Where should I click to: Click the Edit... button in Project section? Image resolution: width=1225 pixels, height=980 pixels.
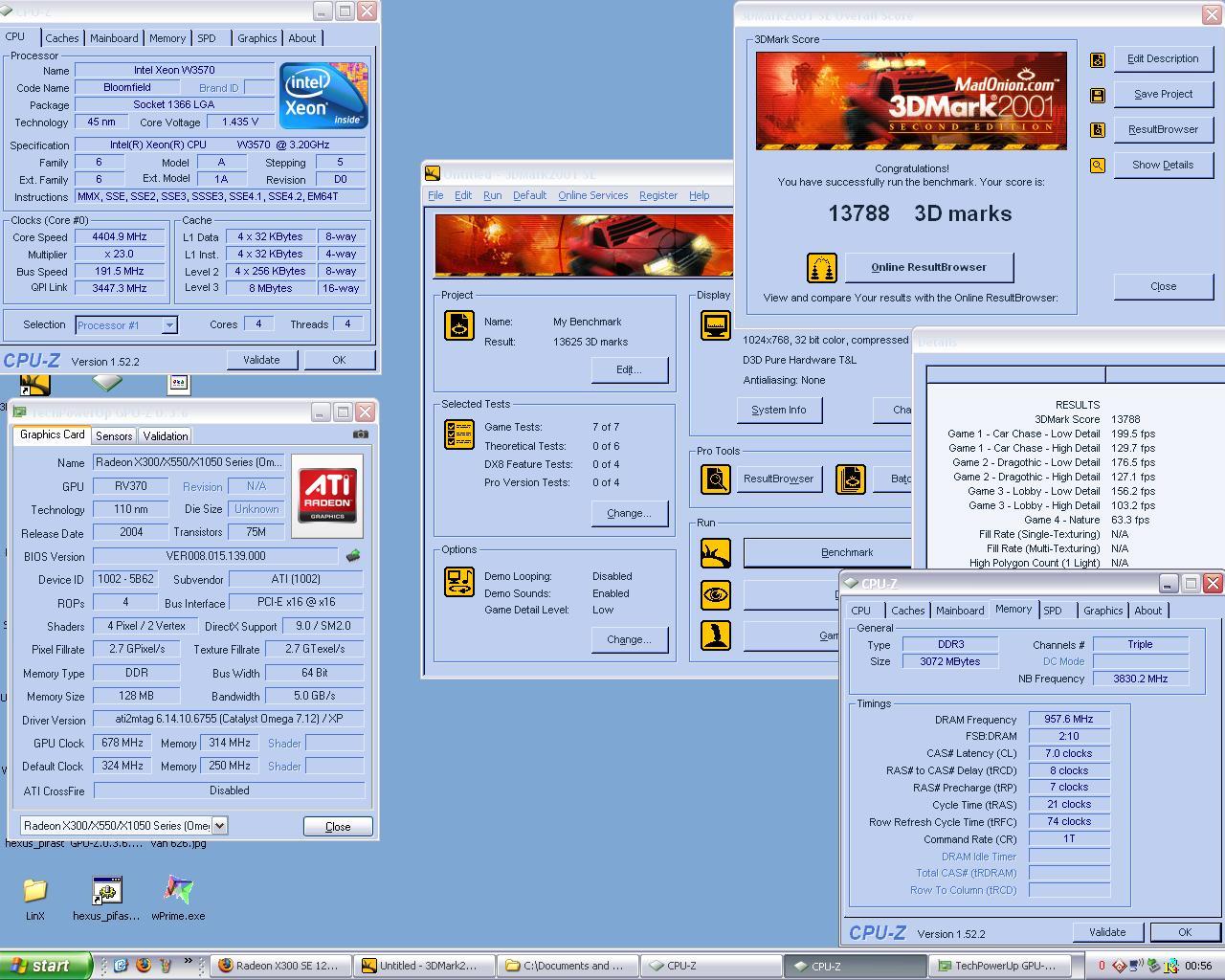pos(629,369)
